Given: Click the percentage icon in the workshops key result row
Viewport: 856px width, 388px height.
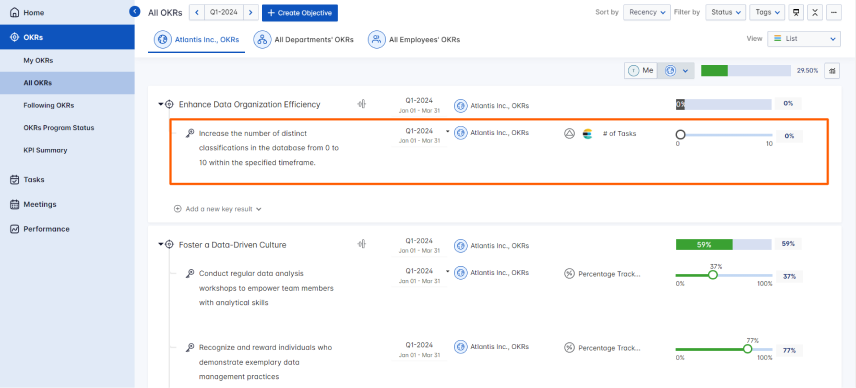Looking at the screenshot, I should (x=569, y=273).
